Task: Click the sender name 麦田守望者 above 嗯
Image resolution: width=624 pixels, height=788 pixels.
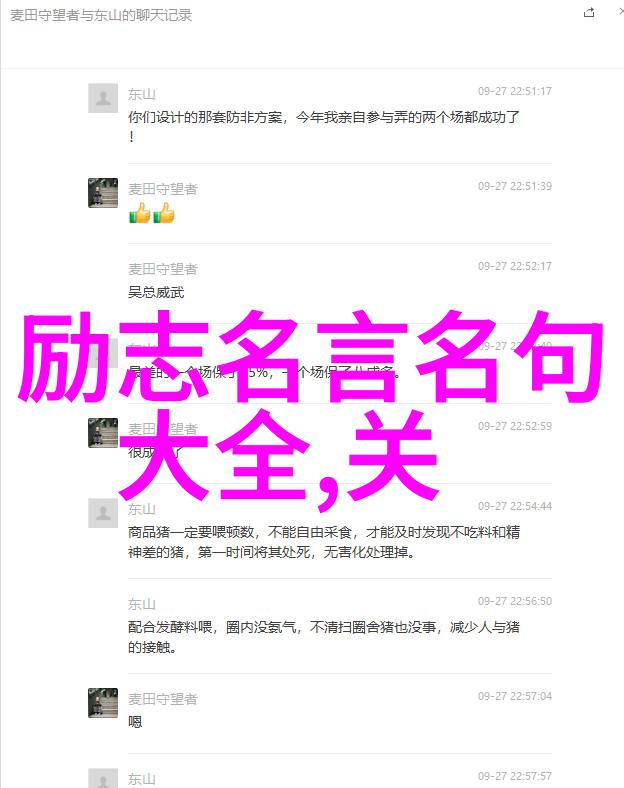Action: [x=163, y=699]
